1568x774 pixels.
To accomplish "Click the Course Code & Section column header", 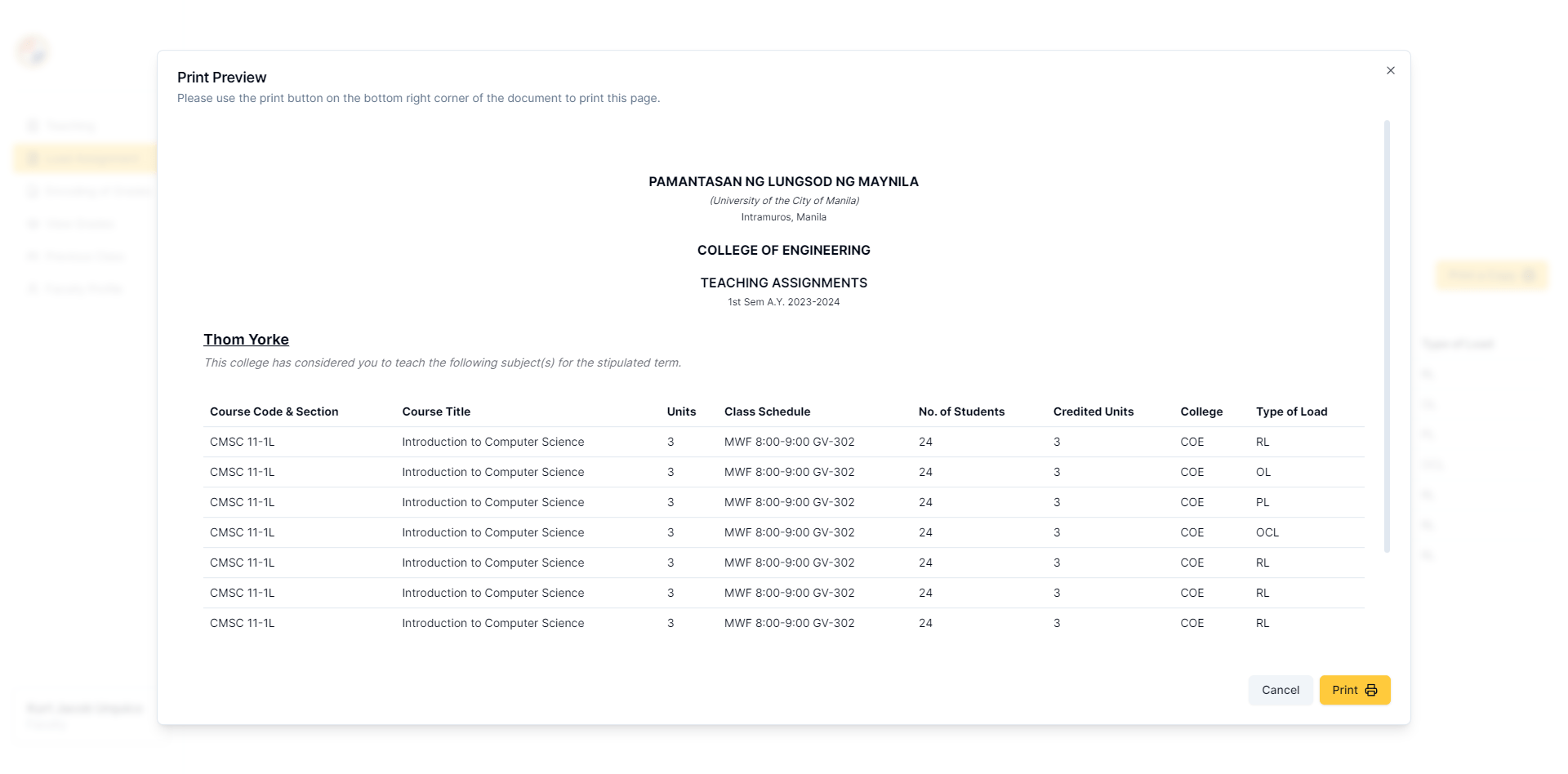I will coord(274,411).
